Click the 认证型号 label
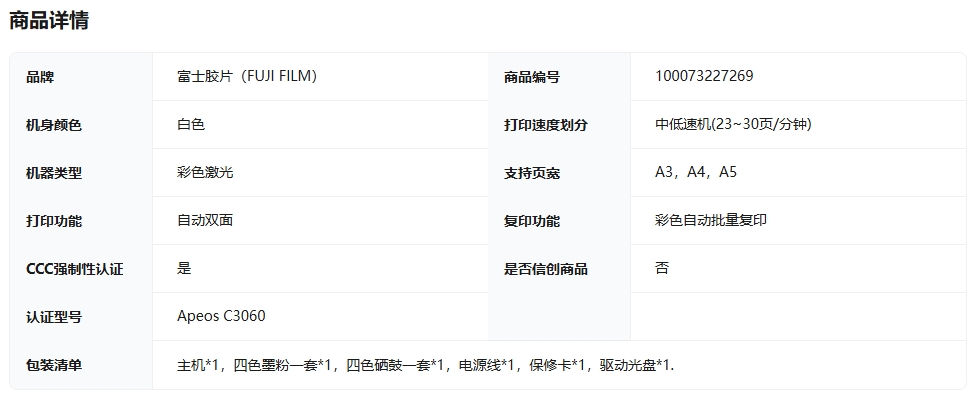The height and width of the screenshot is (414, 977). click(x=54, y=317)
